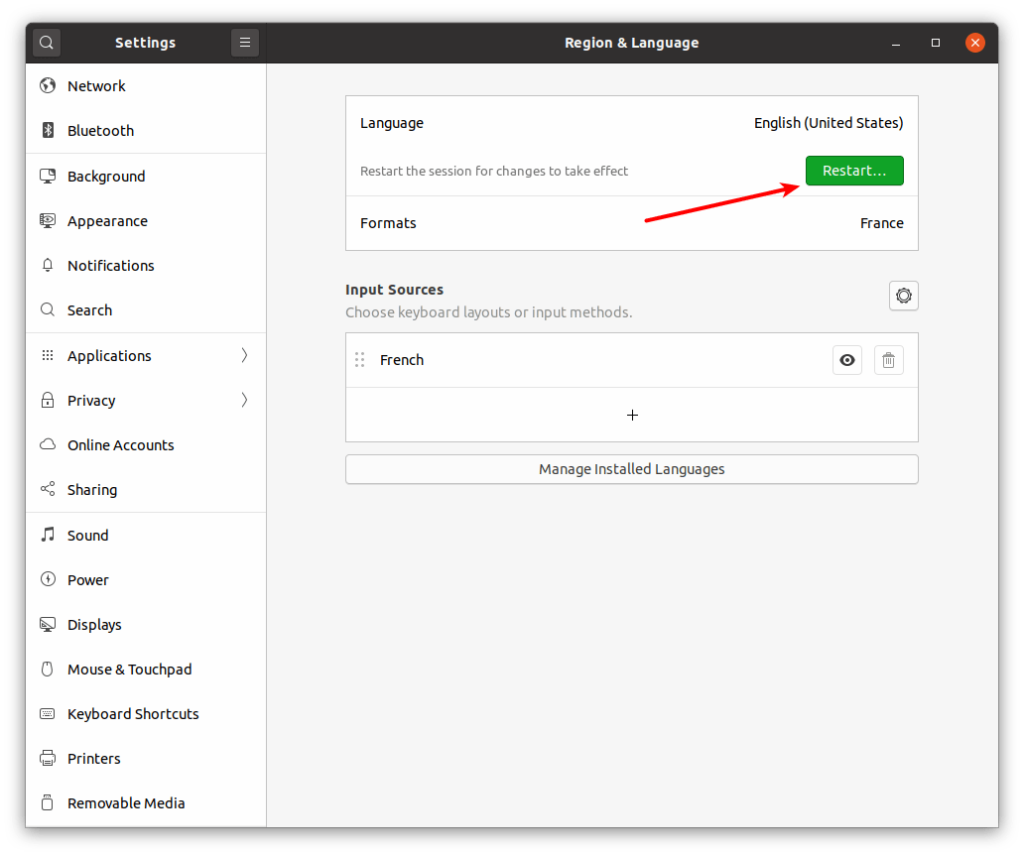This screenshot has width=1024, height=856.
Task: Open Manage Installed Languages
Action: coord(631,468)
